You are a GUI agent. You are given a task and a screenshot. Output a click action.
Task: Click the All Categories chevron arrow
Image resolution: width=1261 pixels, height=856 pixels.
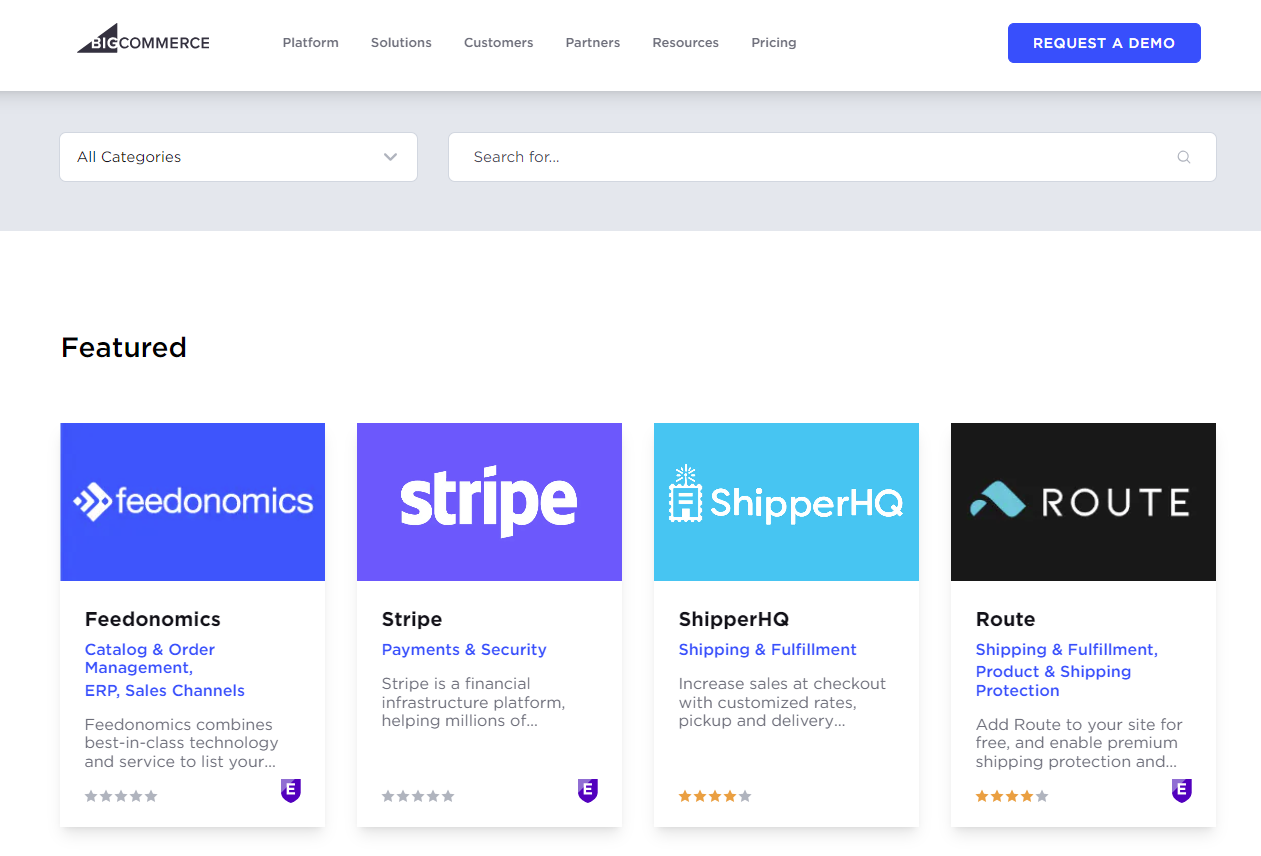[x=391, y=157]
